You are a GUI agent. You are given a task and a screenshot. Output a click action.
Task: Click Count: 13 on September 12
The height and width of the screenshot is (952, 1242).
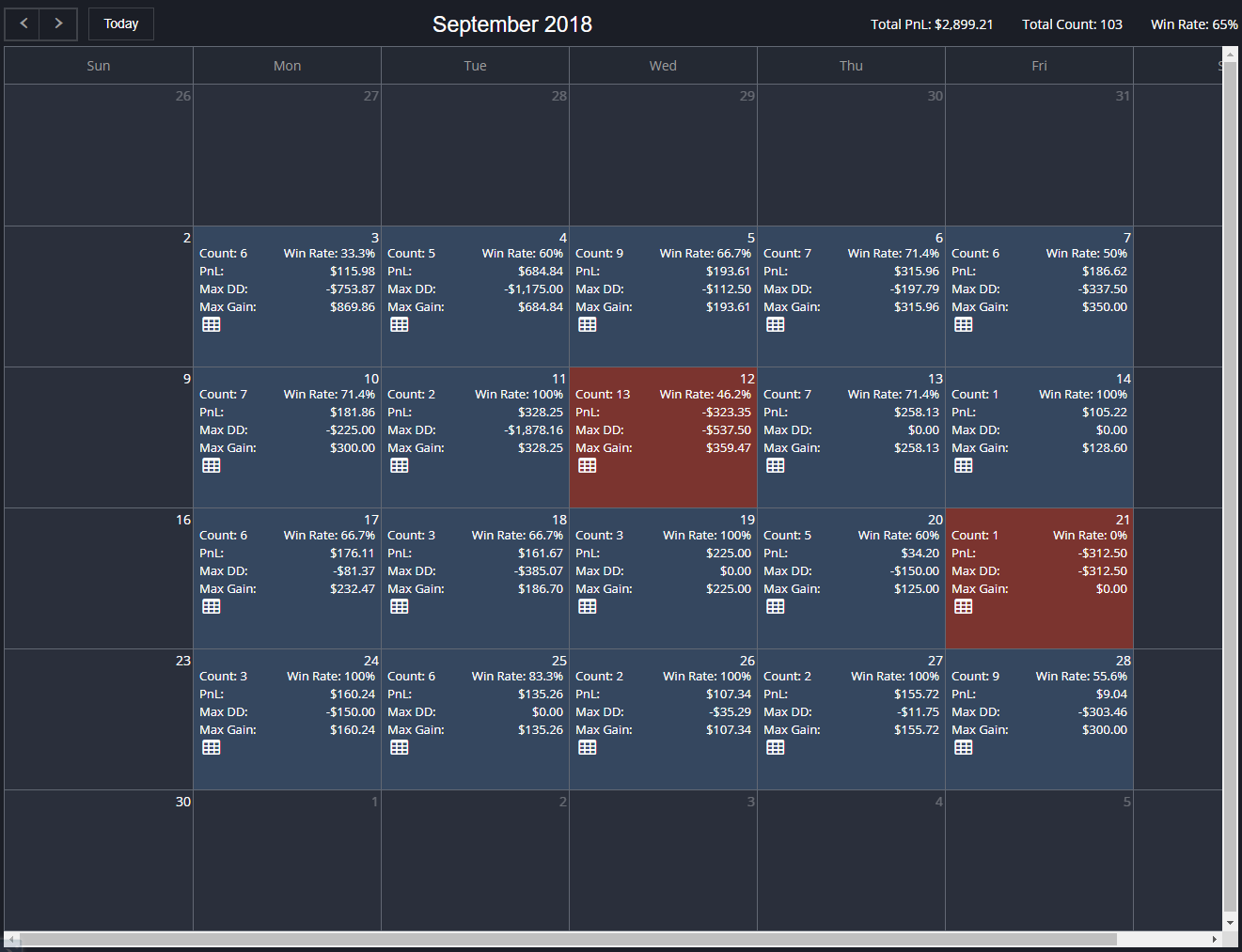603,395
